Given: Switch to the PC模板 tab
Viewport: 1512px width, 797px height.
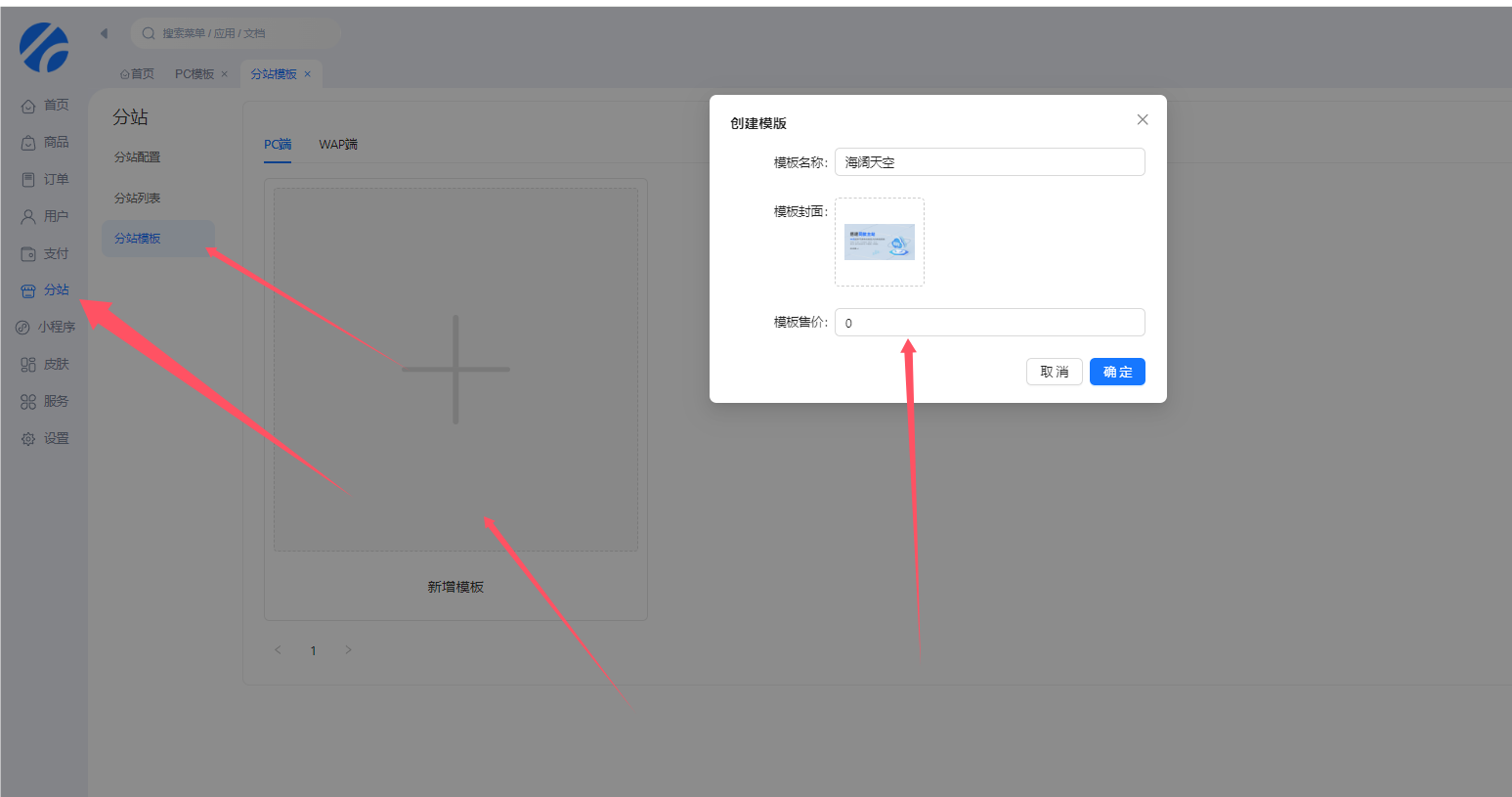Looking at the screenshot, I should coord(194,74).
